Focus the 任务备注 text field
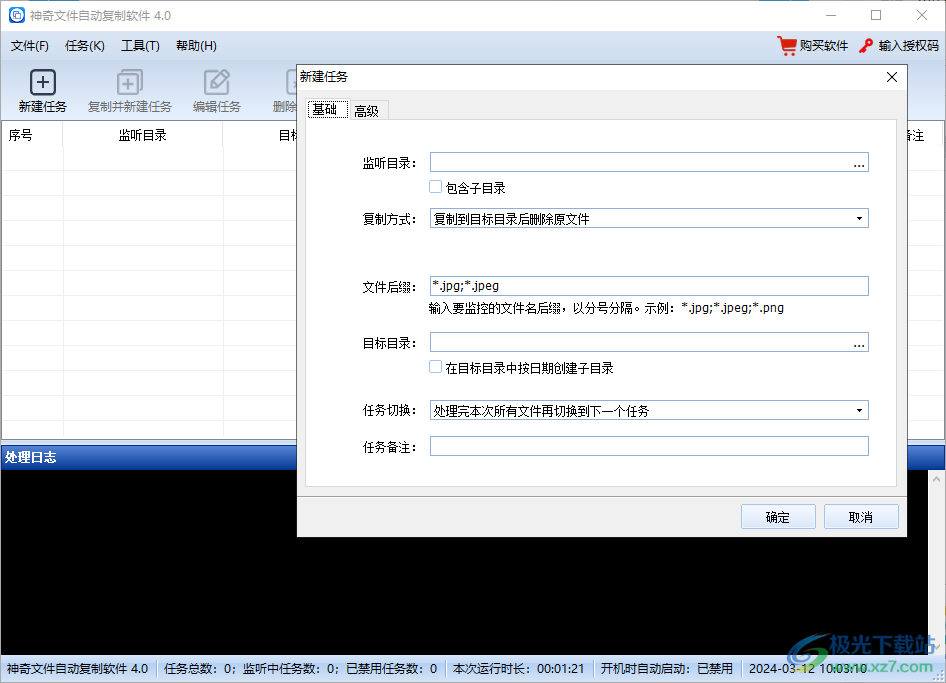Viewport: 946px width, 683px height. coord(648,446)
